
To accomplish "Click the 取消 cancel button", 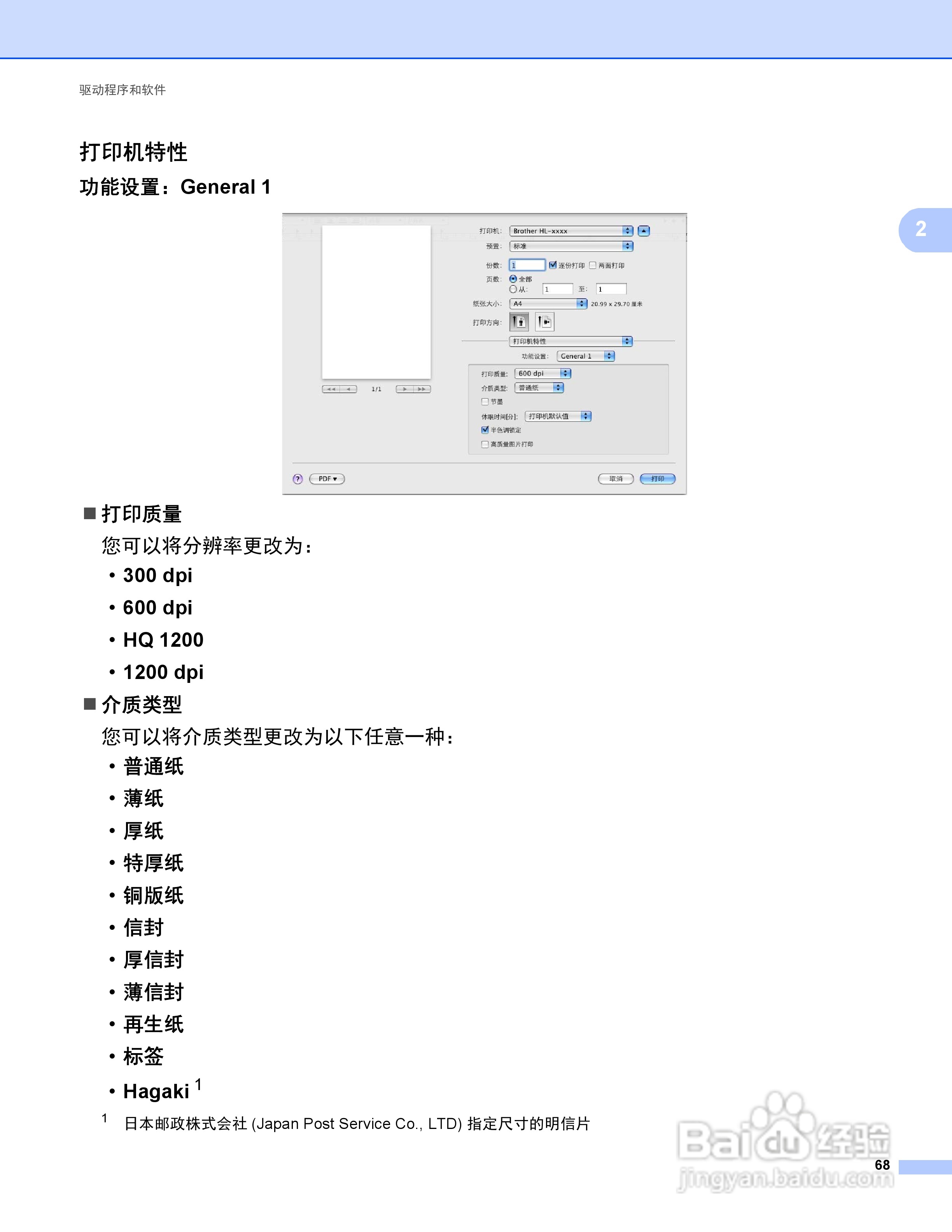I will coord(616,479).
